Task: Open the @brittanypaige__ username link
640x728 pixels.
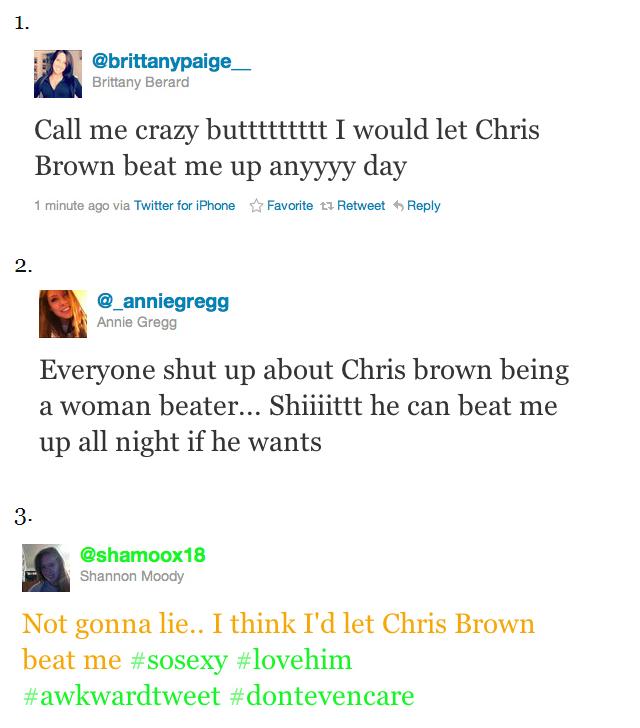Action: coord(171,61)
